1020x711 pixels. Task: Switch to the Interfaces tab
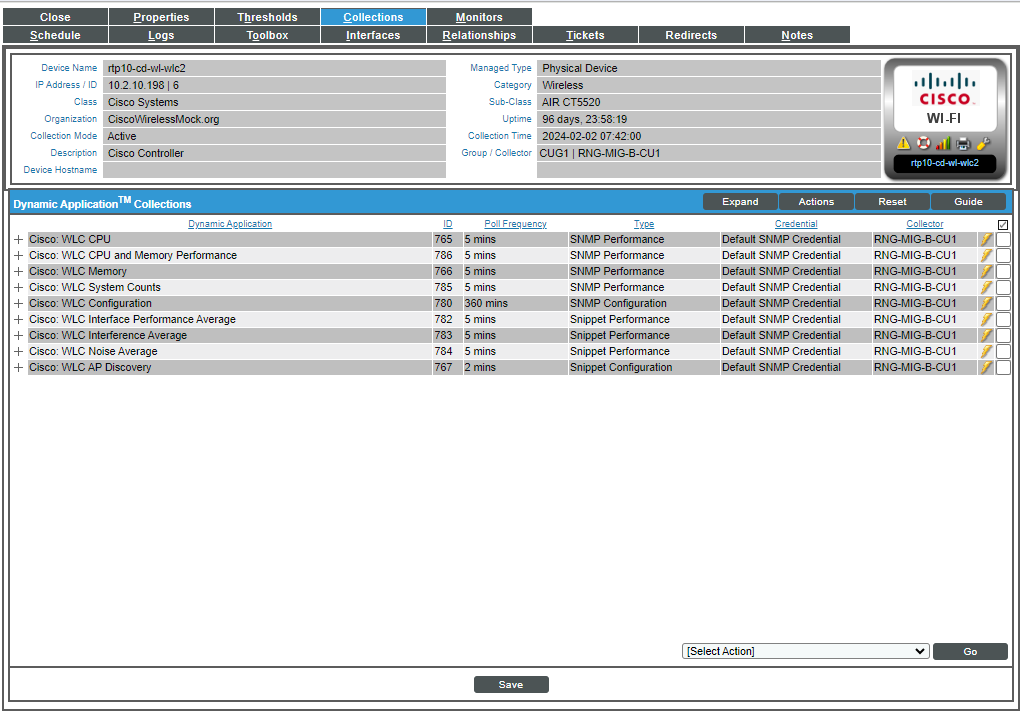373,34
